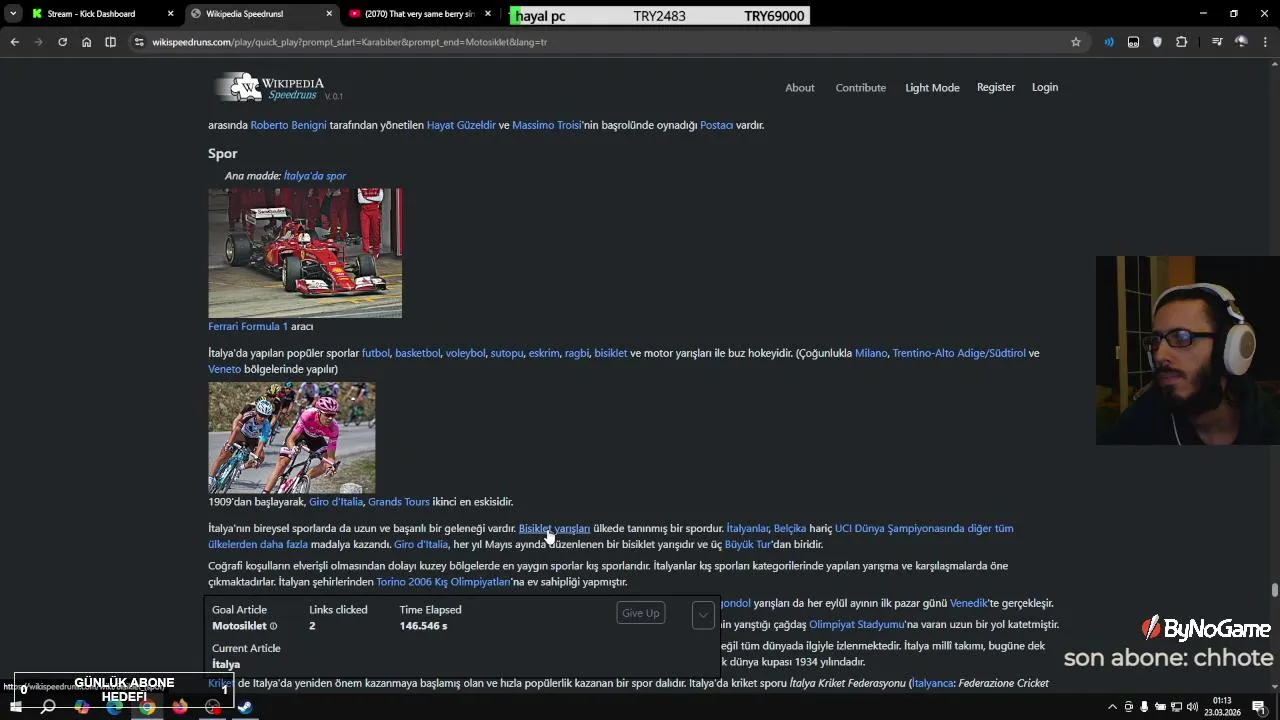
Task: Open the Olimpiyat Stadyumu link
Action: coord(857,625)
